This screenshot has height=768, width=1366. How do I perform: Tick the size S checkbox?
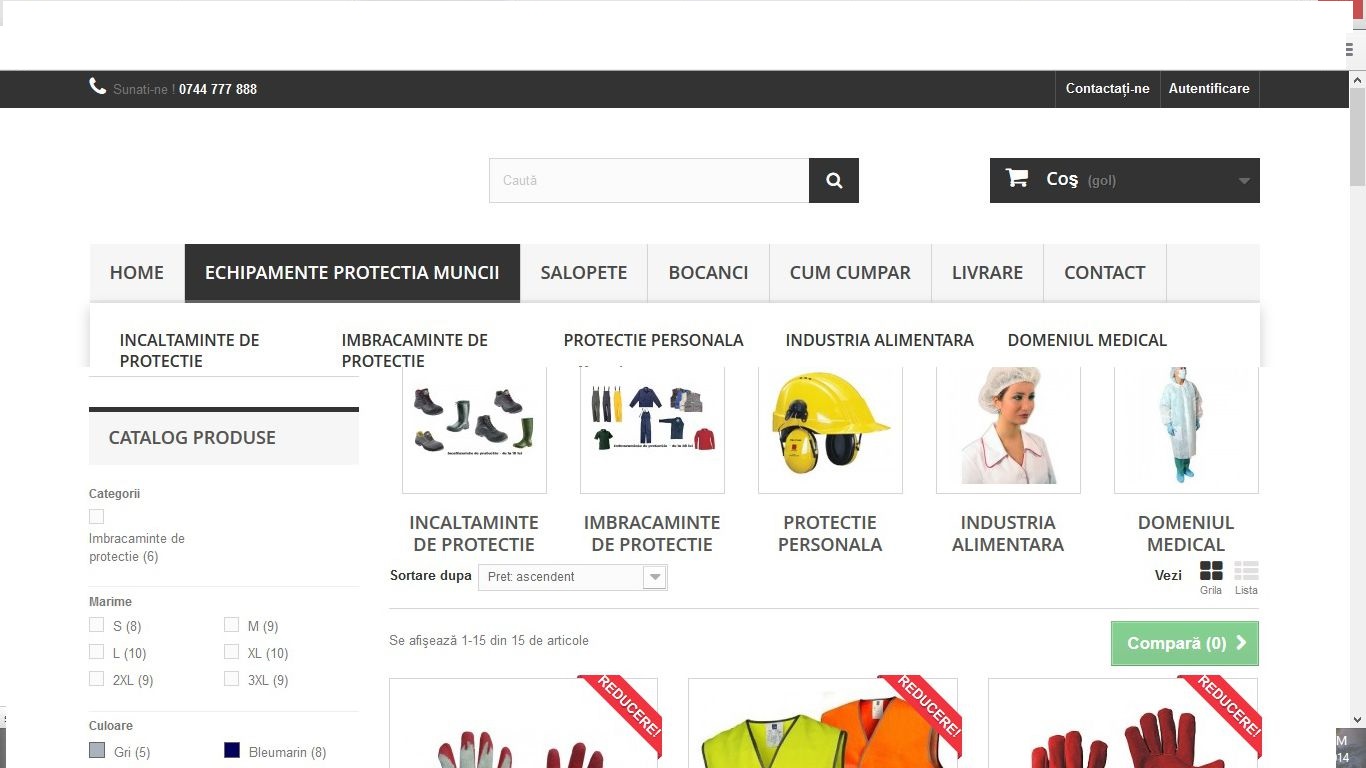pyautogui.click(x=96, y=625)
